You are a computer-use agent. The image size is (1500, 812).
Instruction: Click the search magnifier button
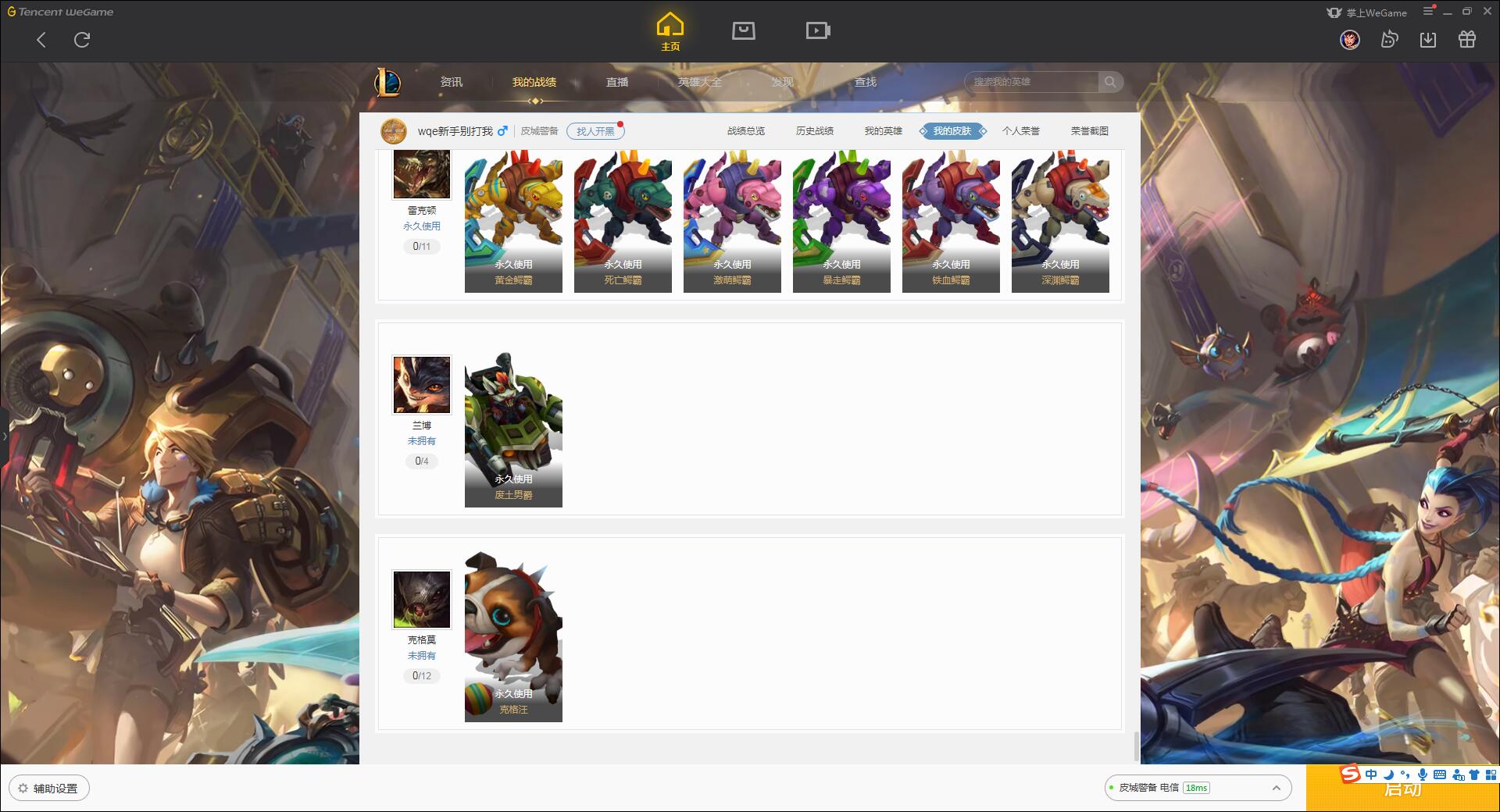pos(1110,82)
